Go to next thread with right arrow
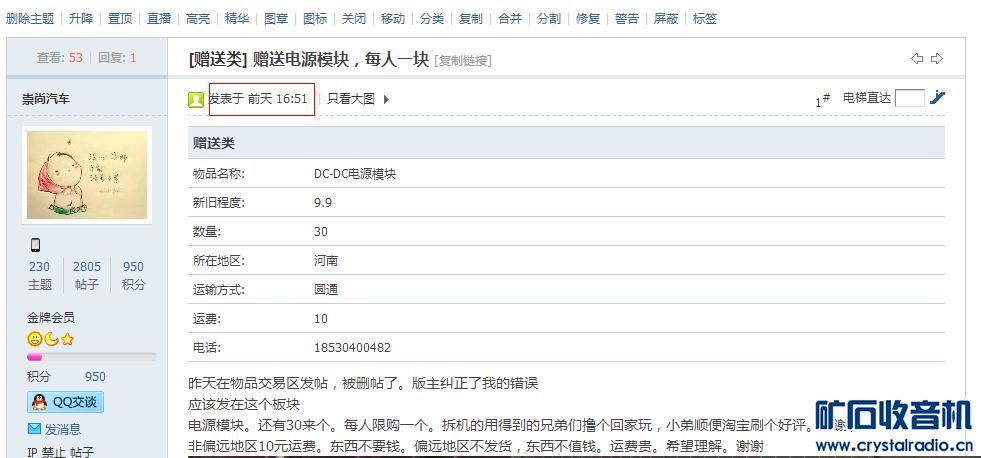Screen dimensions: 981x458 (x=937, y=59)
